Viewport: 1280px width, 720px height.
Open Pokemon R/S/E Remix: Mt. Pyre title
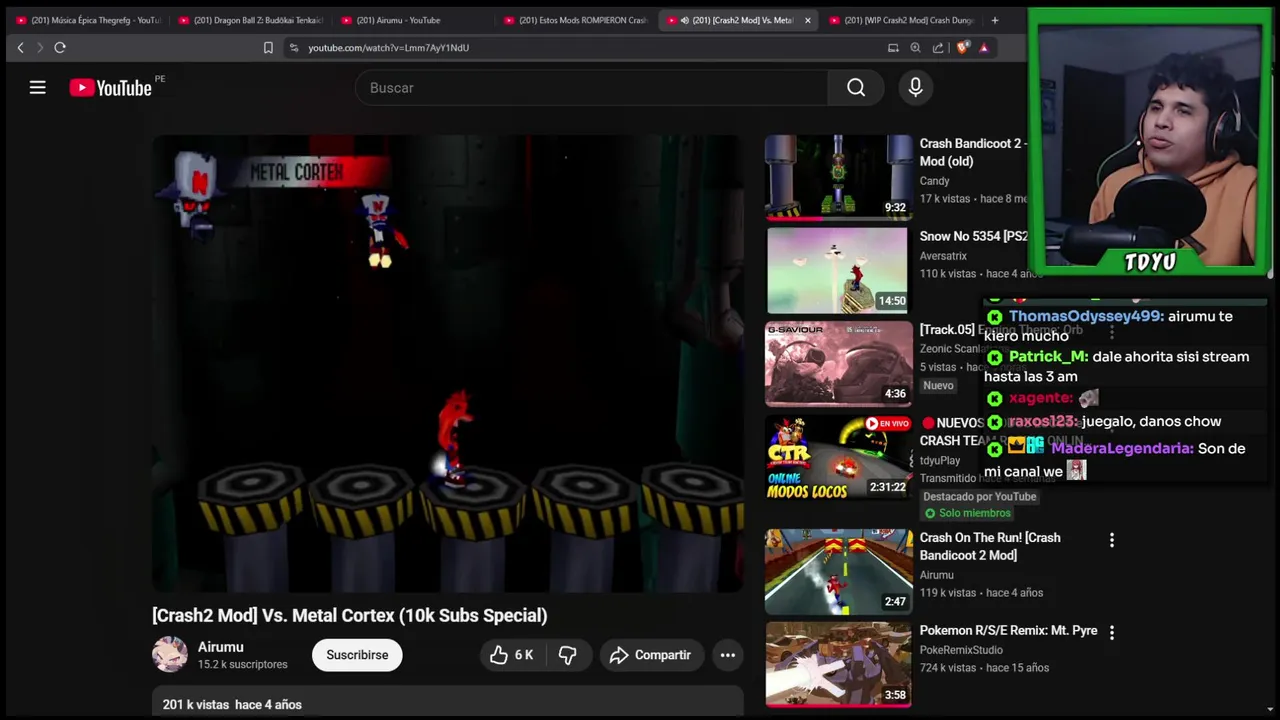[1008, 631]
